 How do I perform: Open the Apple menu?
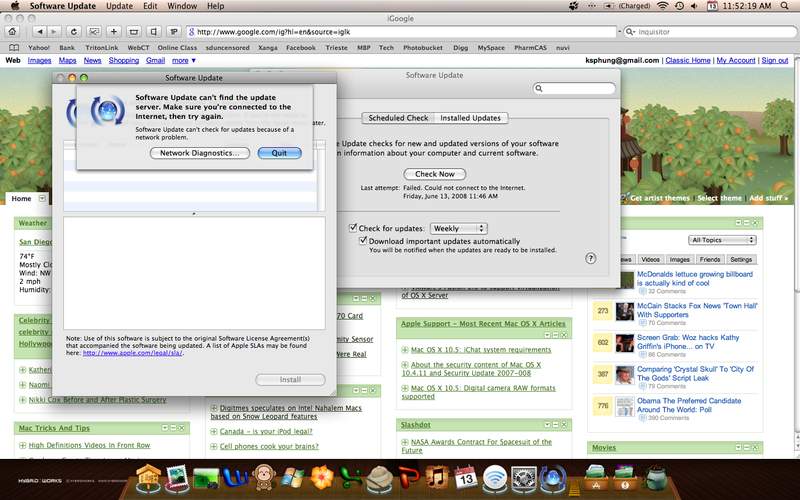click(x=15, y=6)
